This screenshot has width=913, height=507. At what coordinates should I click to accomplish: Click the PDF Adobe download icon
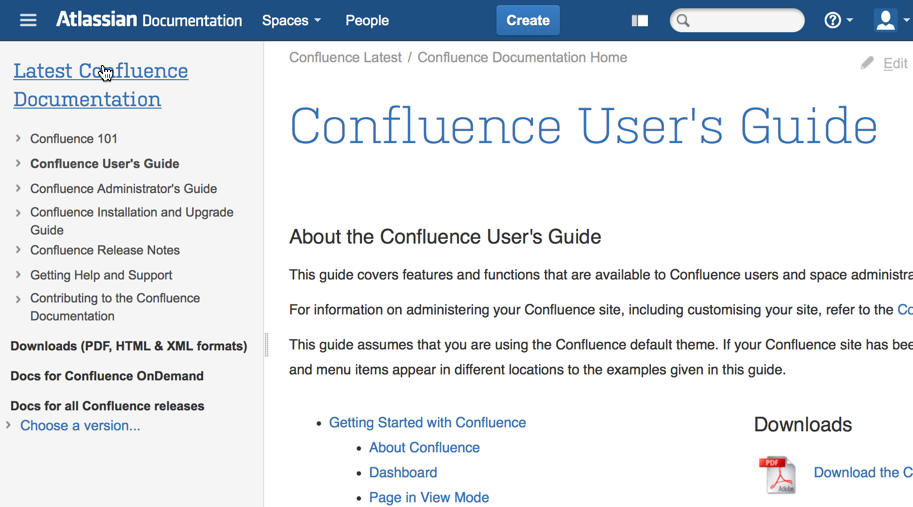(777, 474)
